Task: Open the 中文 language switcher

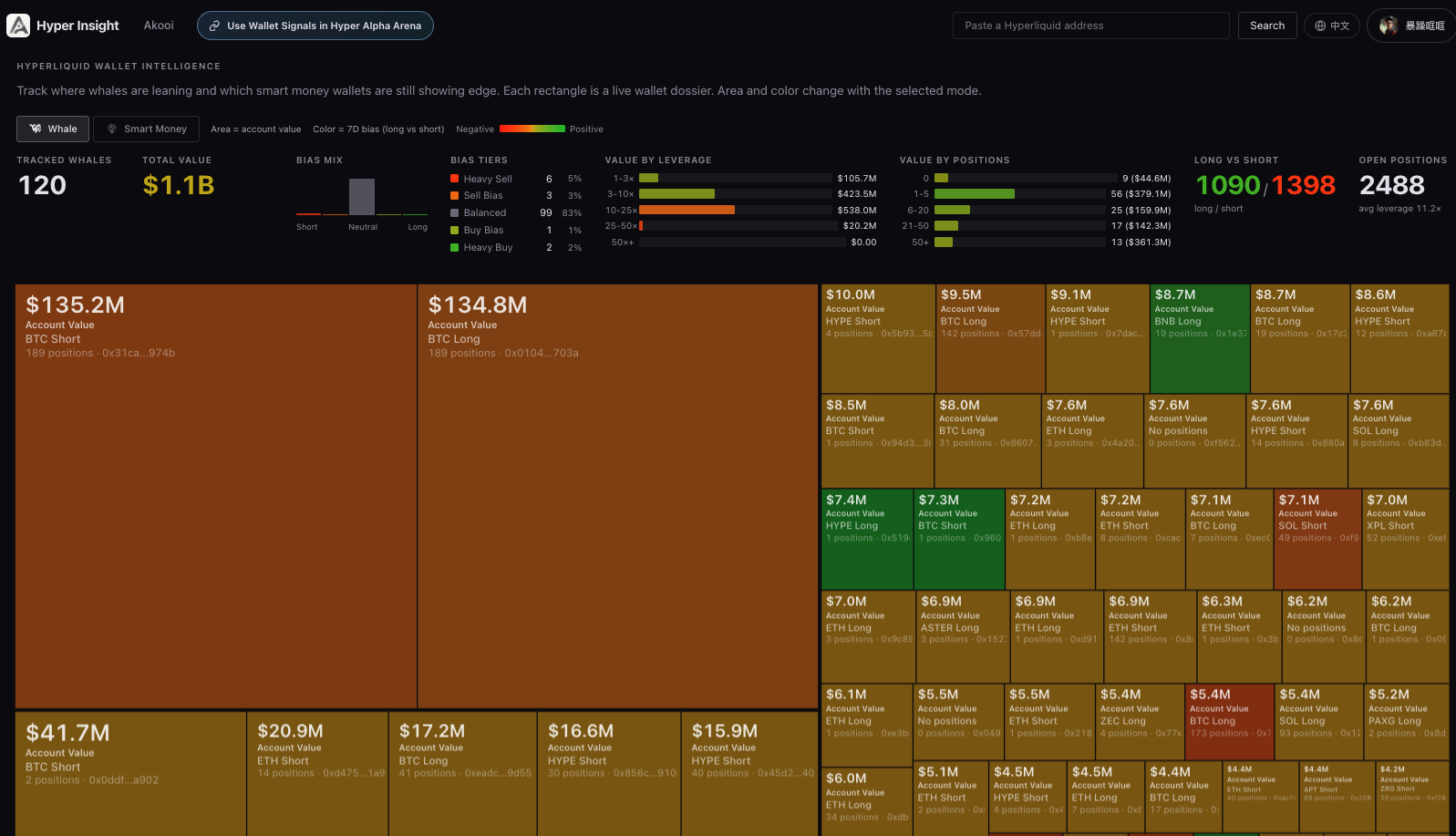Action: point(1332,26)
